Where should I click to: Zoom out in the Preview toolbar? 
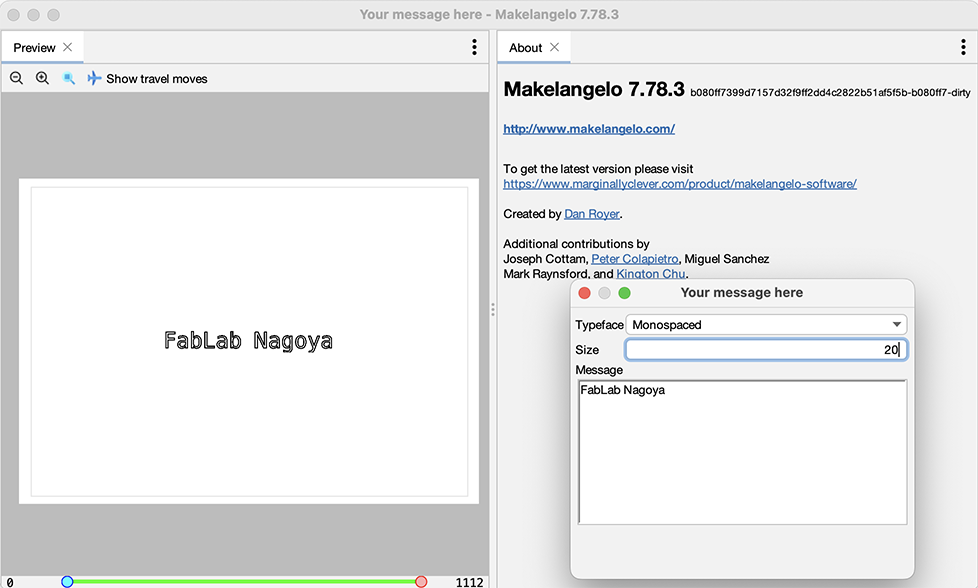(17, 79)
